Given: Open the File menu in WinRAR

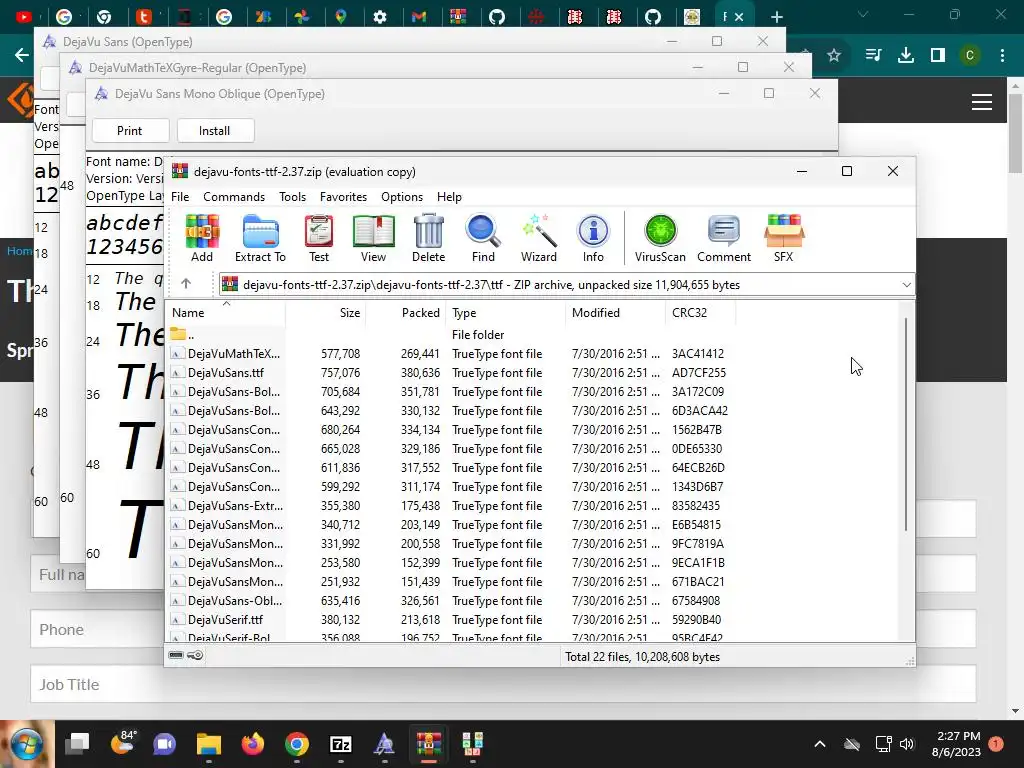Looking at the screenshot, I should [x=180, y=197].
